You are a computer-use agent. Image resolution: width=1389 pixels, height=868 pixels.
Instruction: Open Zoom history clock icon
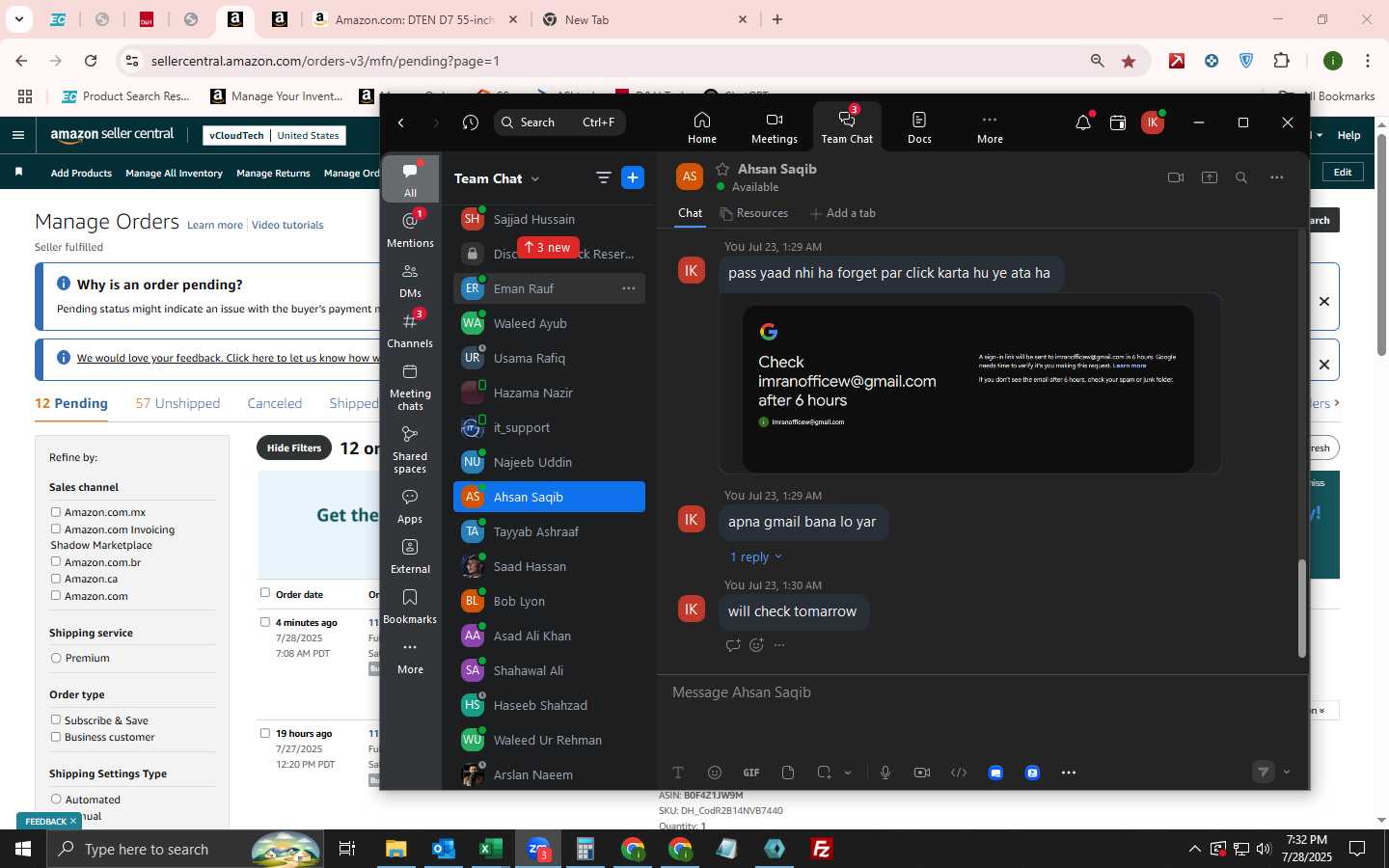click(471, 122)
